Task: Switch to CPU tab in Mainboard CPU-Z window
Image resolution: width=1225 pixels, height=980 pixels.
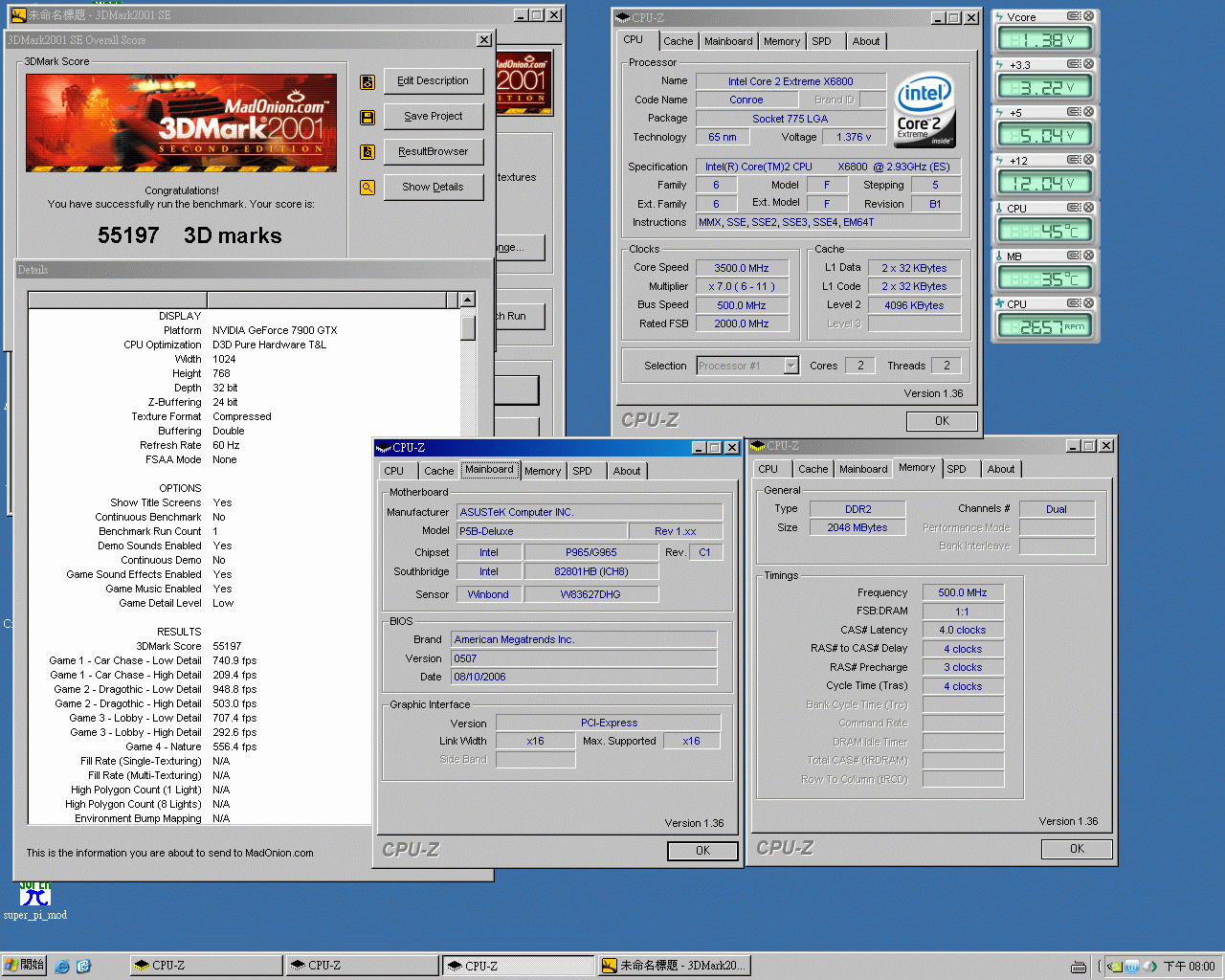Action: coord(393,471)
